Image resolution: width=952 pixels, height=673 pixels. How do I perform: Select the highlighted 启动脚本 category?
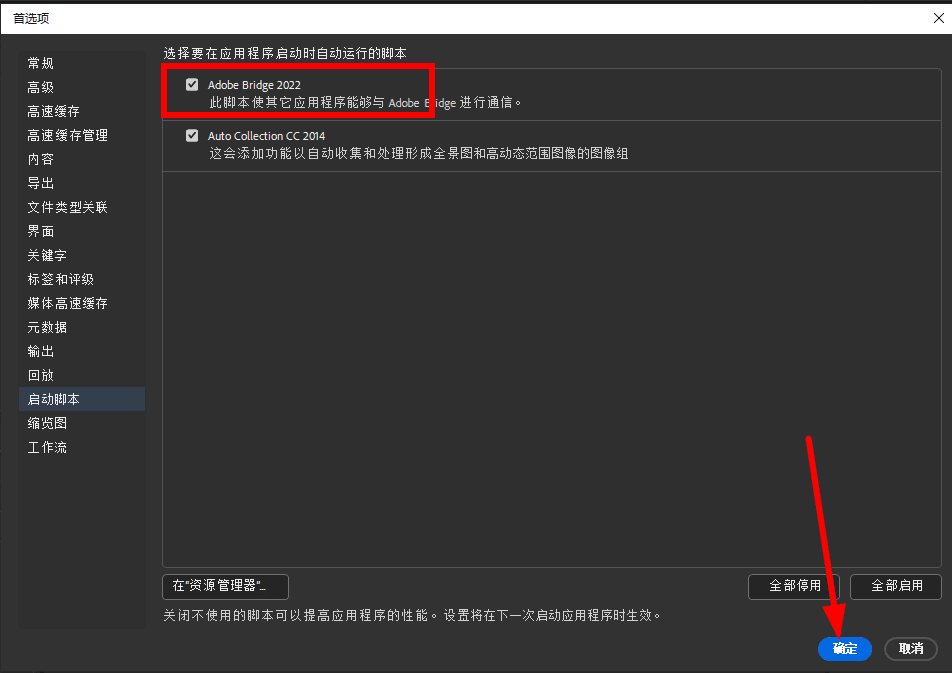(82, 399)
